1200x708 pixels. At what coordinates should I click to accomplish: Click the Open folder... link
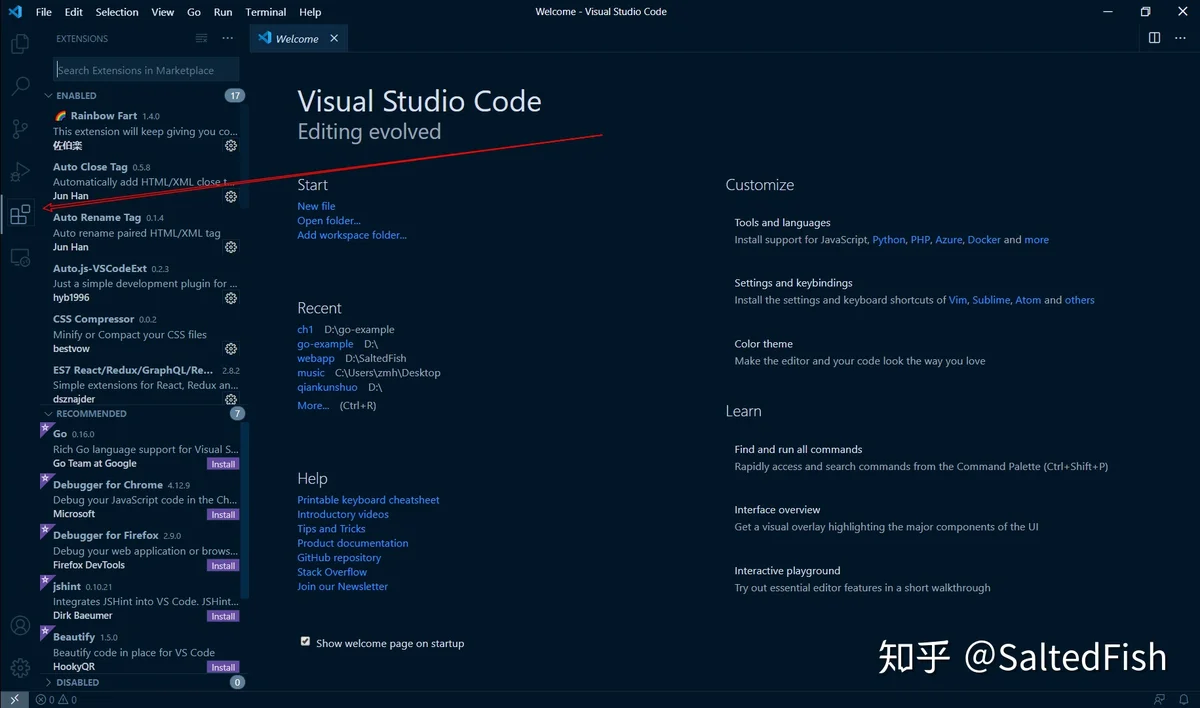tap(329, 221)
